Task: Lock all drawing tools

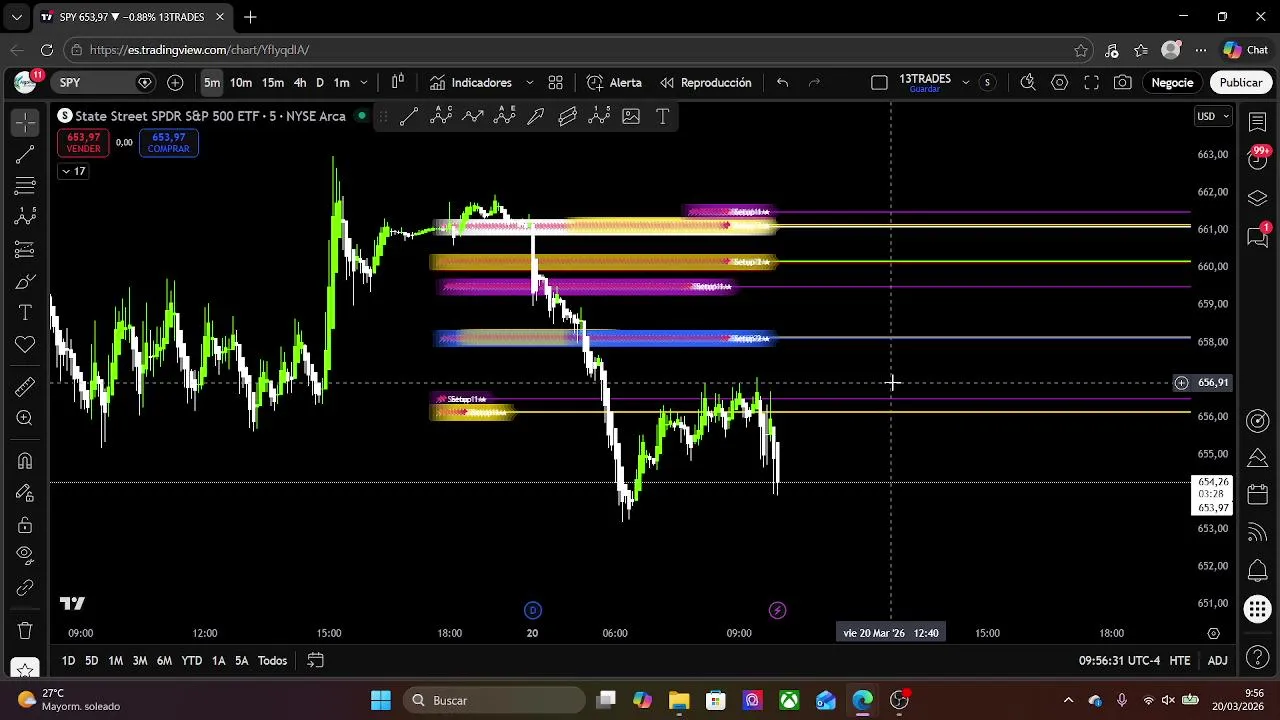Action: [x=25, y=525]
